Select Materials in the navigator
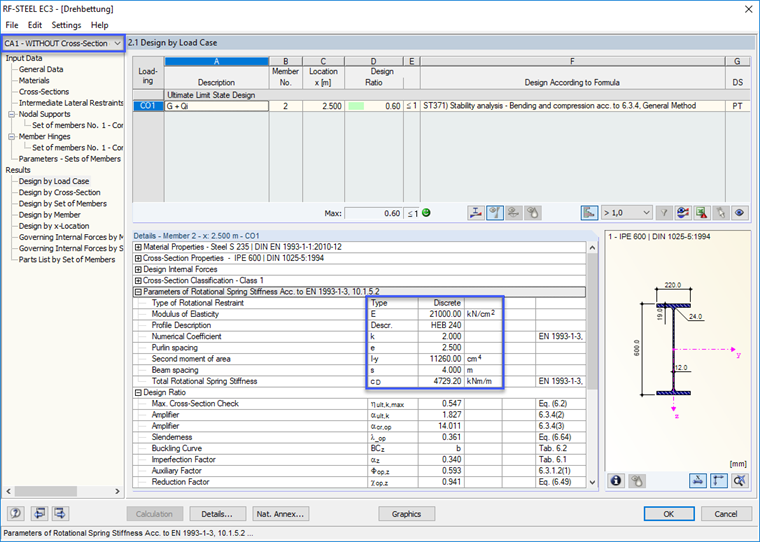 [34, 80]
